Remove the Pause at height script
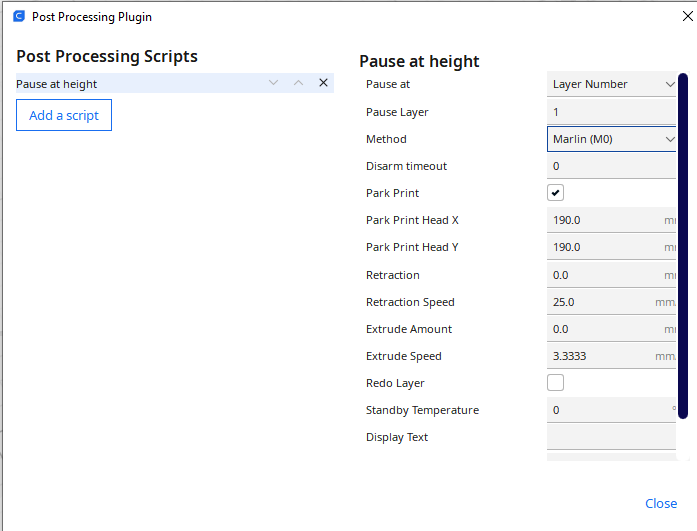 coord(323,83)
